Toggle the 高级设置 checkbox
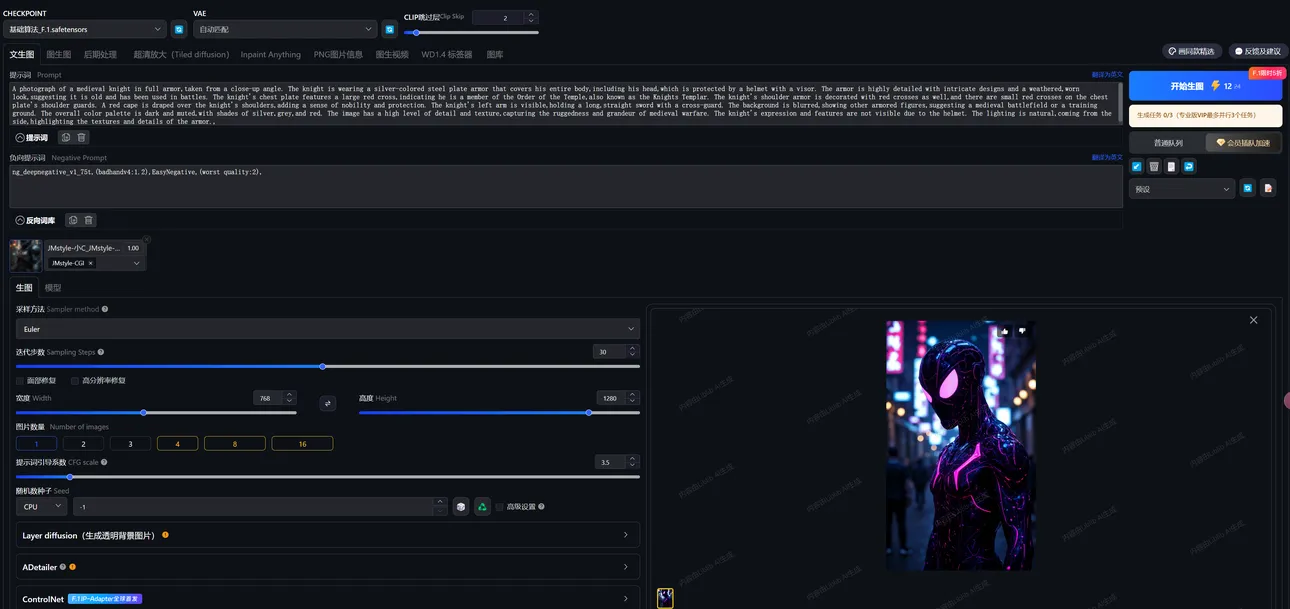1290x609 pixels. tap(500, 507)
